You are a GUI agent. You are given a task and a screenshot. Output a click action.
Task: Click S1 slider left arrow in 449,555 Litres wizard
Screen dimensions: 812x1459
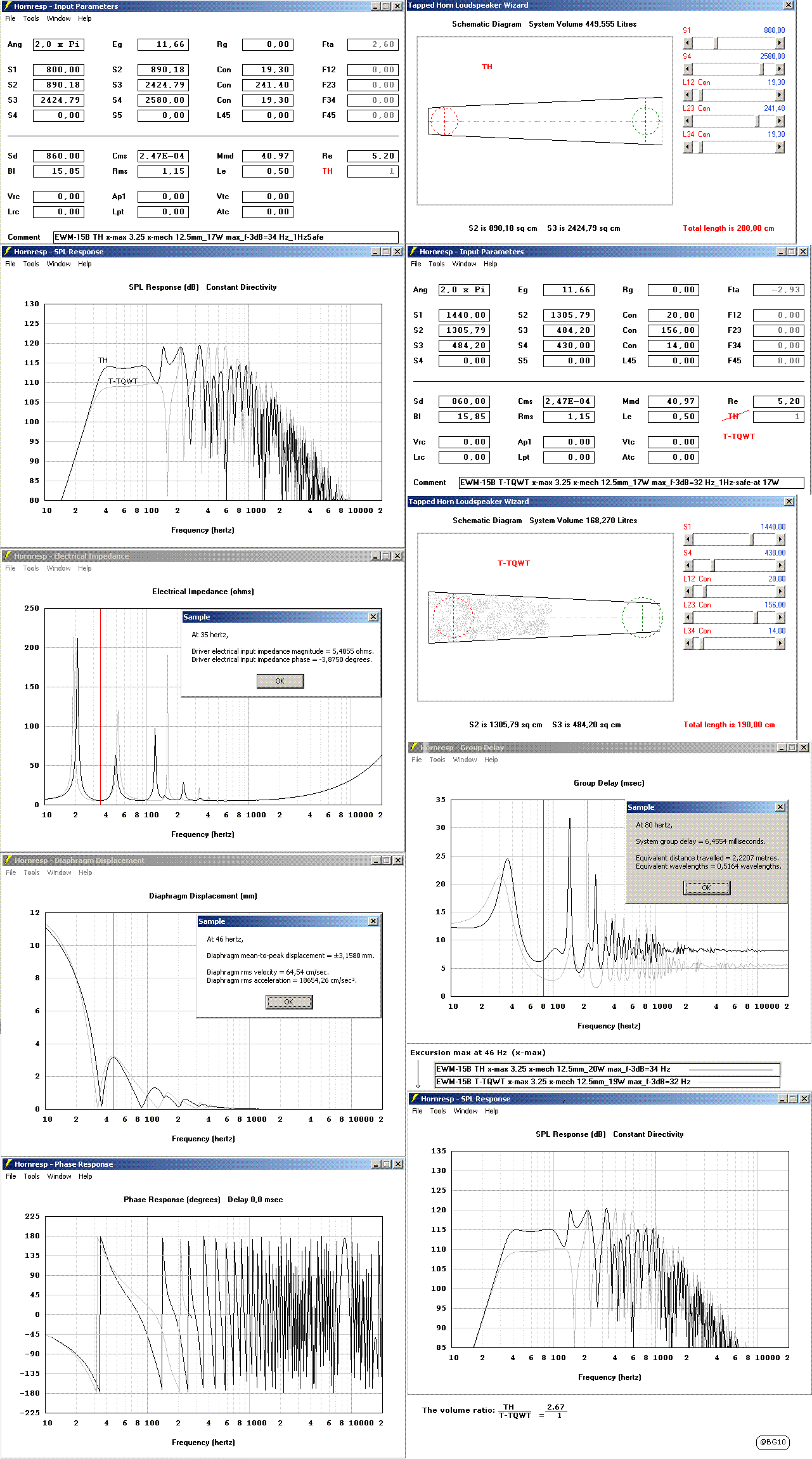[688, 43]
